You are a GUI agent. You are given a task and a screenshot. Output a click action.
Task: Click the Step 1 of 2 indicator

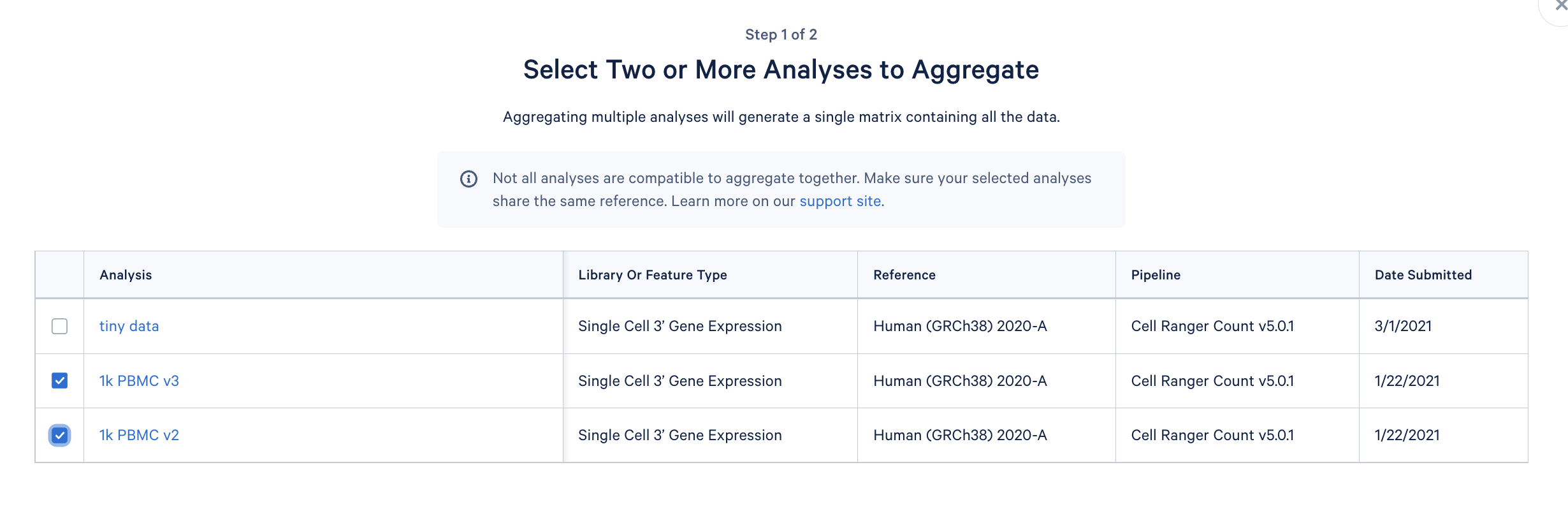click(781, 34)
